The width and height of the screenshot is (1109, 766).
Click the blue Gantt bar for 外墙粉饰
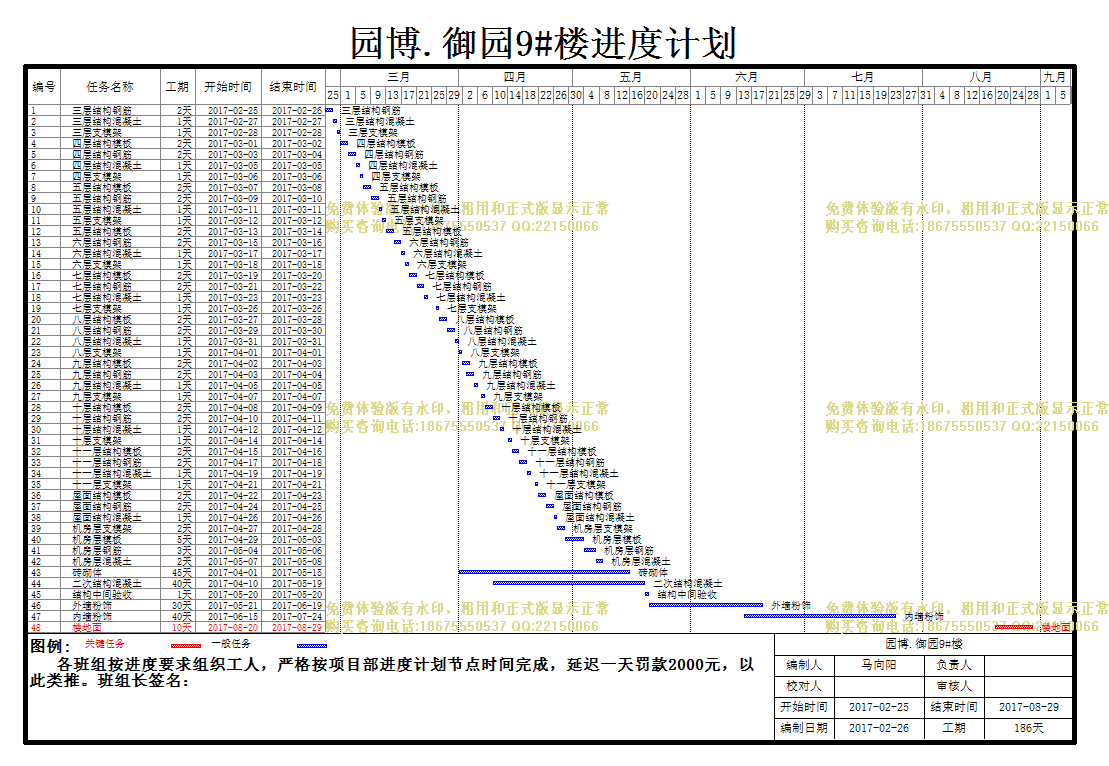[706, 605]
